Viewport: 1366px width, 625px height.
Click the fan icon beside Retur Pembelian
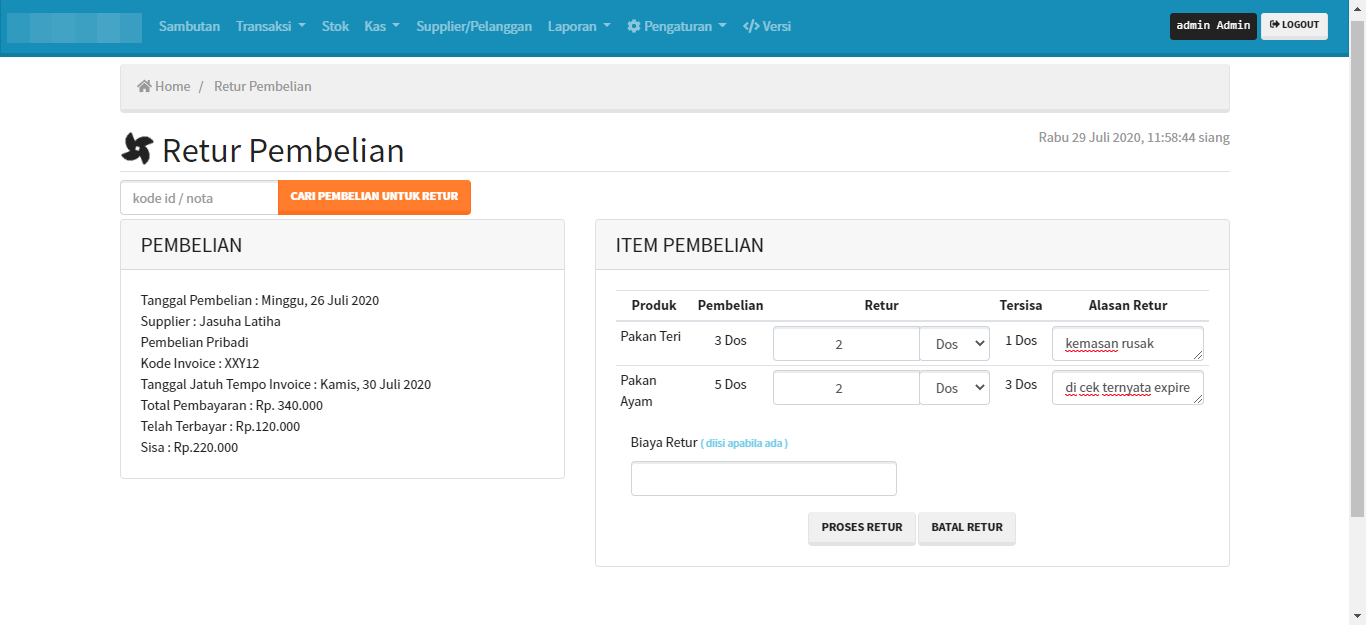pos(137,150)
